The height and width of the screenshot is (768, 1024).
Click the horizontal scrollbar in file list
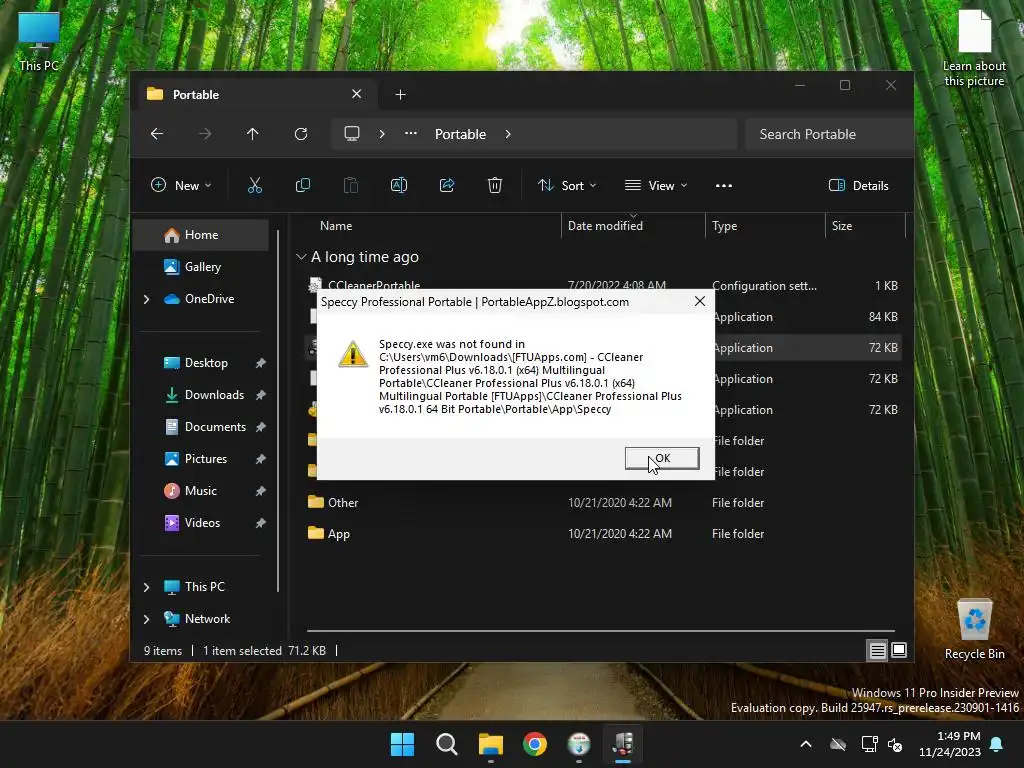[x=601, y=631]
